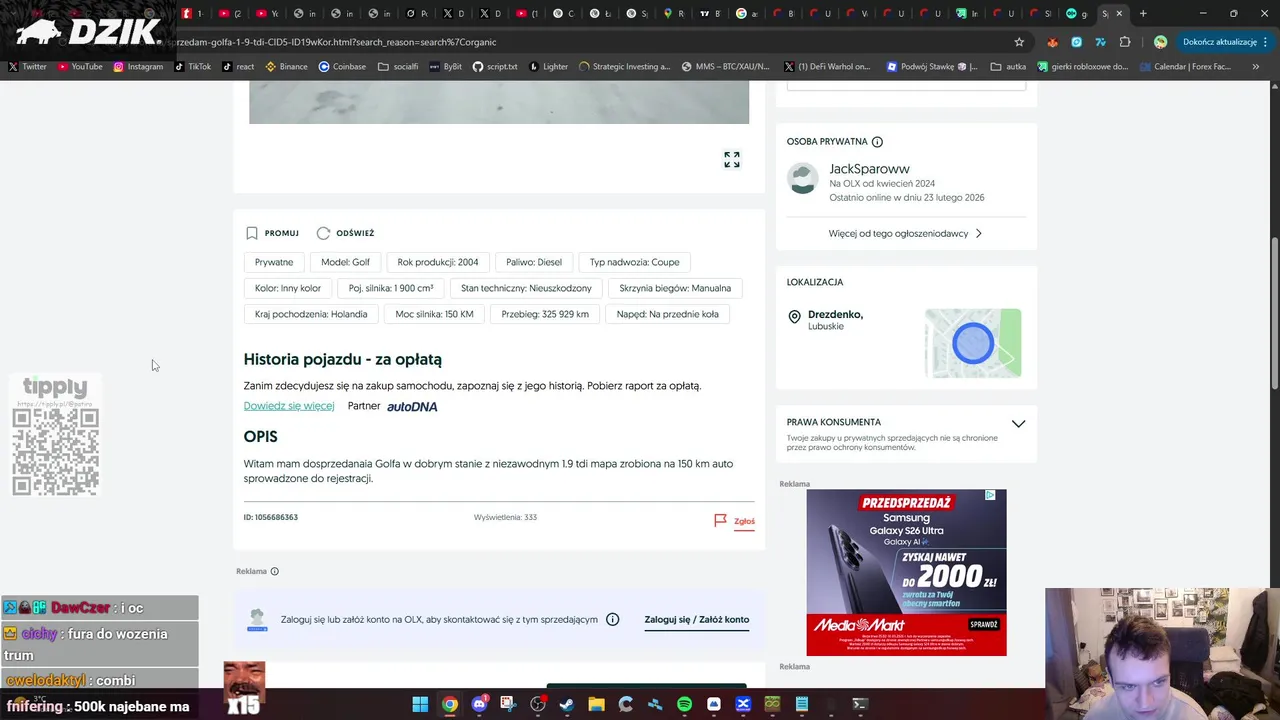The image size is (1280, 720).
Task: Click the Paliwo: Diesel tag
Action: click(x=534, y=262)
